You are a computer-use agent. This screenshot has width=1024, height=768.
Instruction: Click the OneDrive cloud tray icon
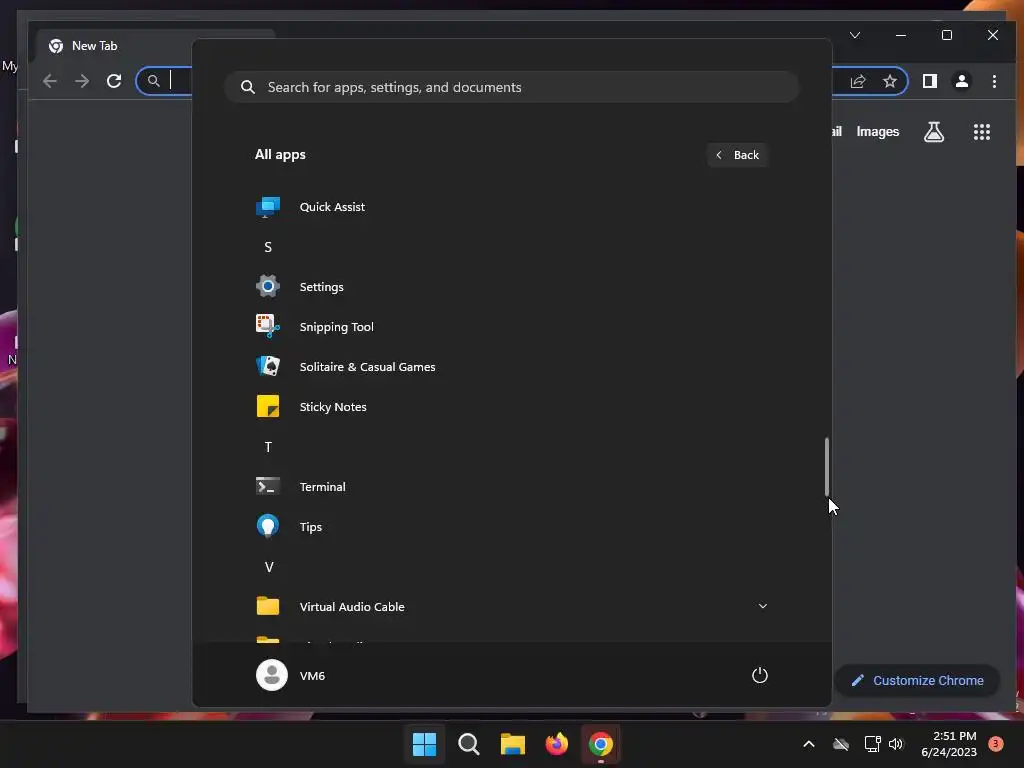pos(841,744)
